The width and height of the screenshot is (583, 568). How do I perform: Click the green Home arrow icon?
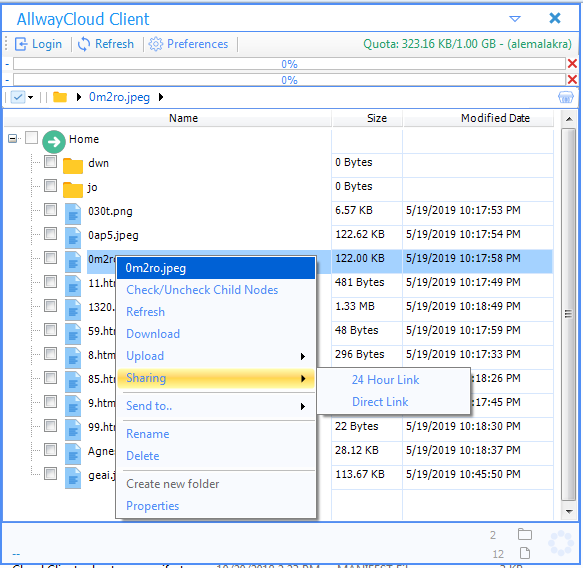tap(54, 142)
